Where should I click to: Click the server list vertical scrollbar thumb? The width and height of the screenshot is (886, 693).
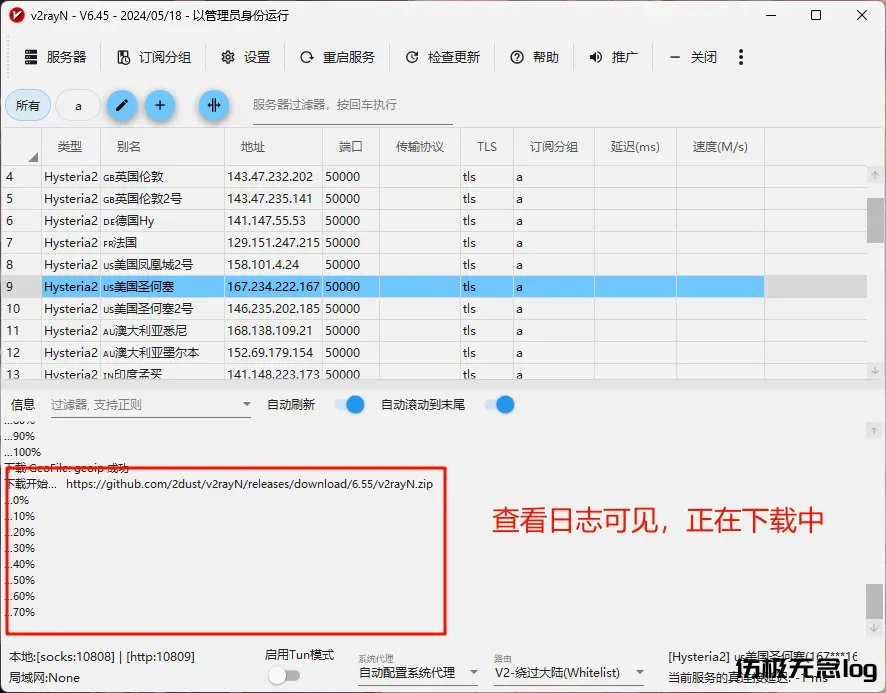click(875, 220)
